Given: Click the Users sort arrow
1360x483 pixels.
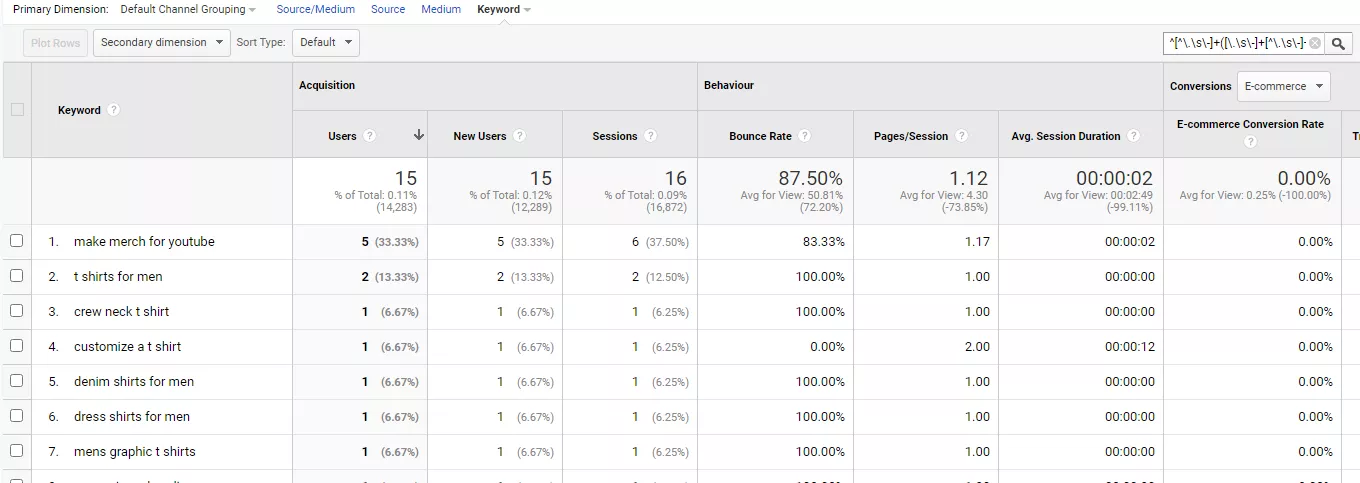Looking at the screenshot, I should click(418, 135).
